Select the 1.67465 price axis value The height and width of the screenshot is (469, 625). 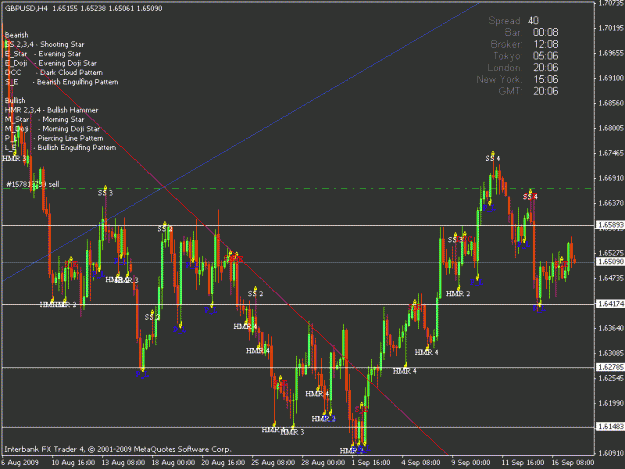611,153
